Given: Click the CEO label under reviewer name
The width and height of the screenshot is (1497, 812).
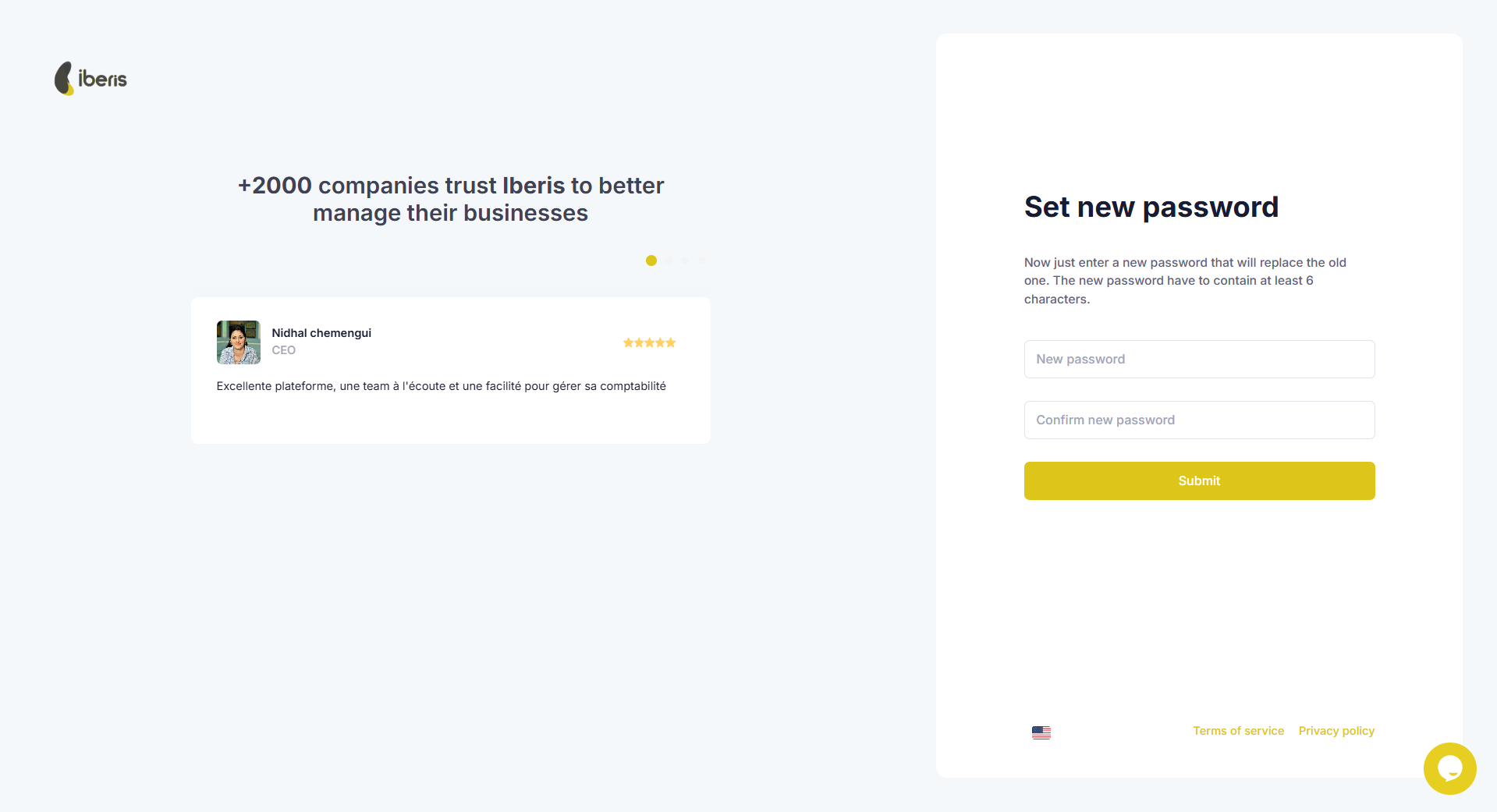Looking at the screenshot, I should [x=283, y=350].
